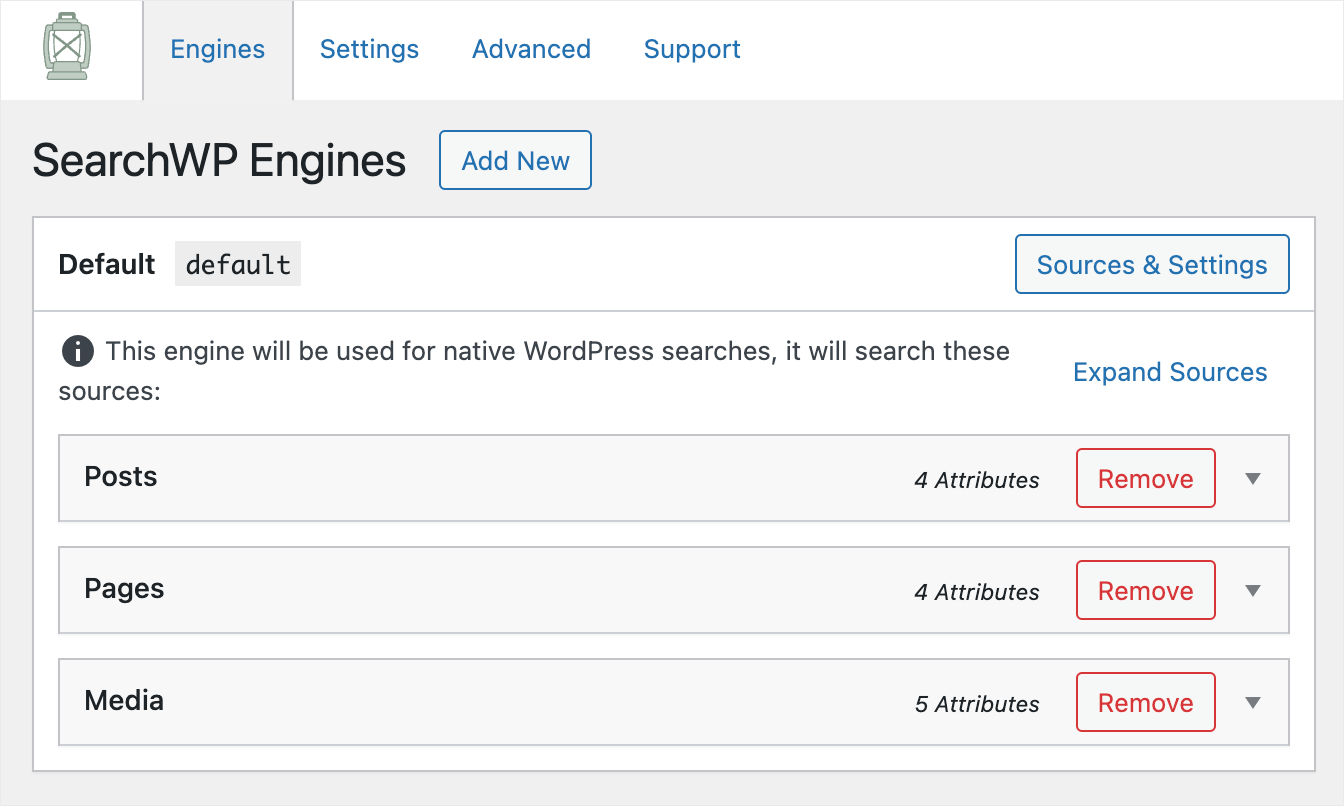Viewport: 1344px width, 806px height.
Task: Click the 'default' engine slug code label
Action: [238, 264]
